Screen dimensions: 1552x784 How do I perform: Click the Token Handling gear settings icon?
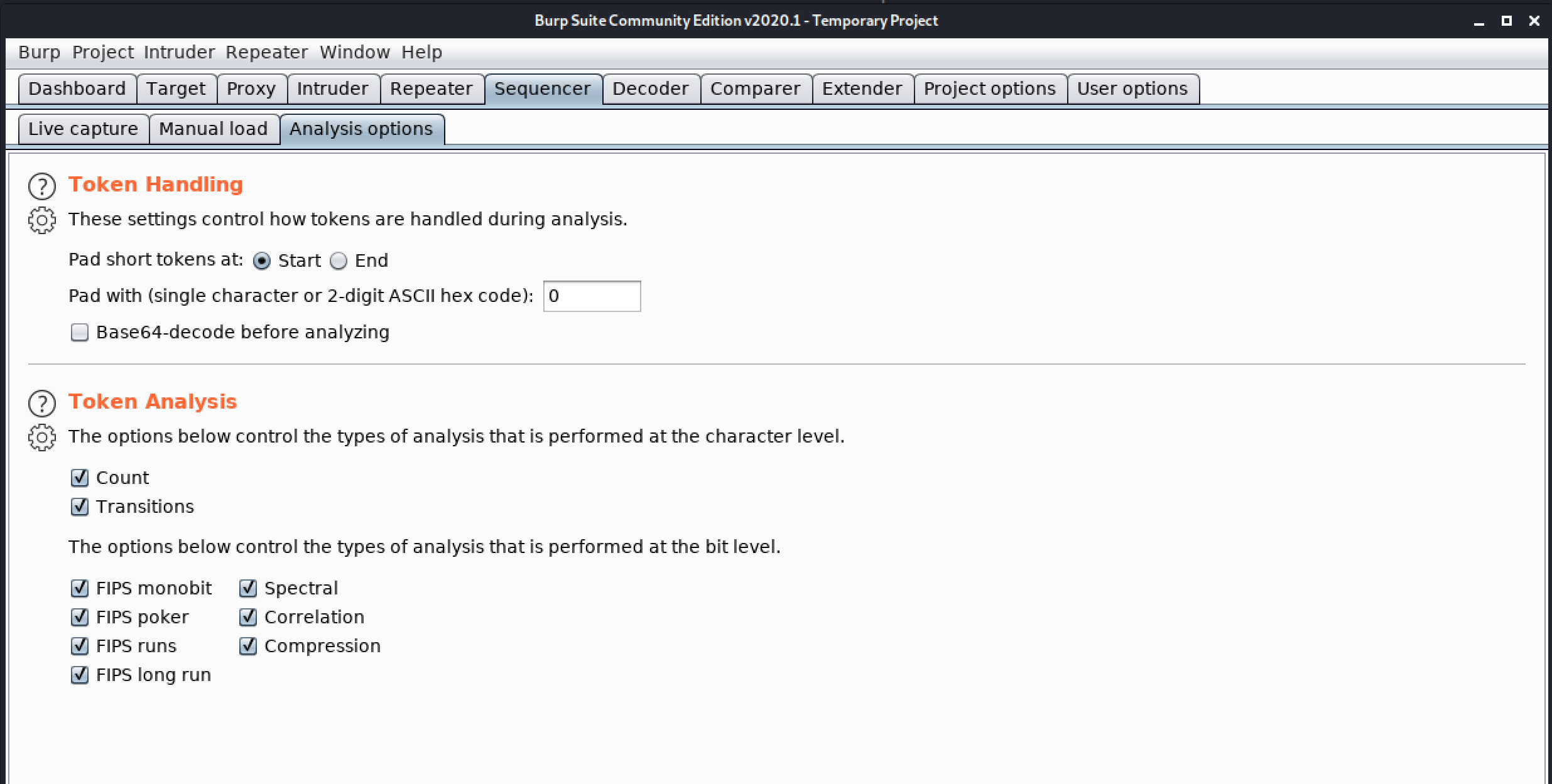click(42, 220)
